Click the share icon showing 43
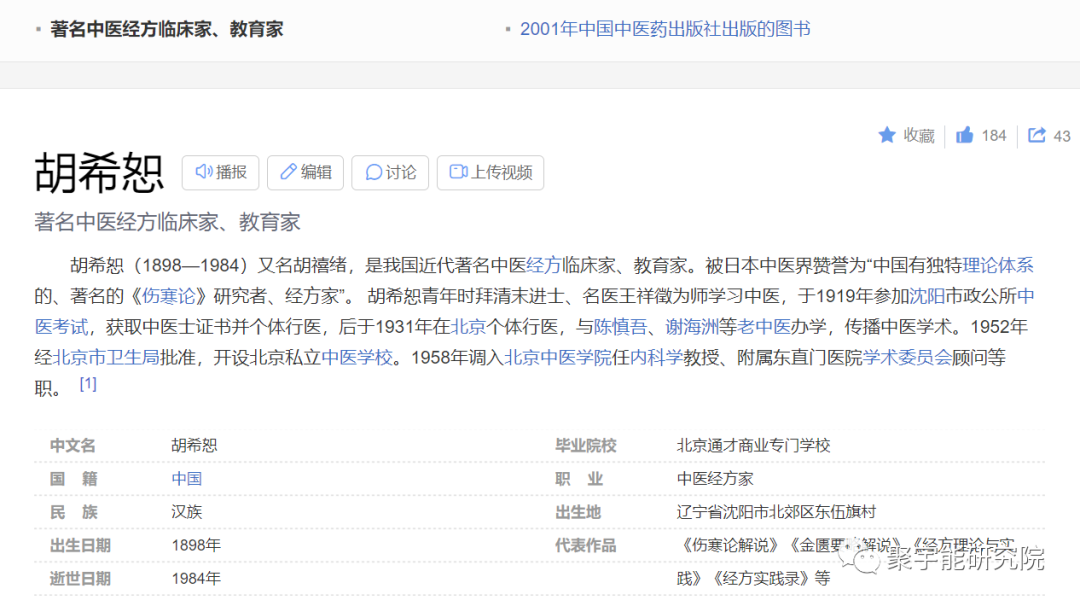Viewport: 1080px width, 606px height. pyautogui.click(x=1038, y=135)
